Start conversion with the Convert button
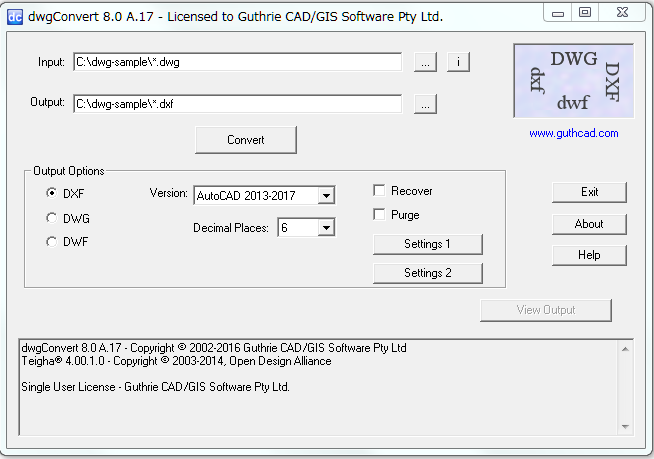654x459 pixels. point(246,140)
